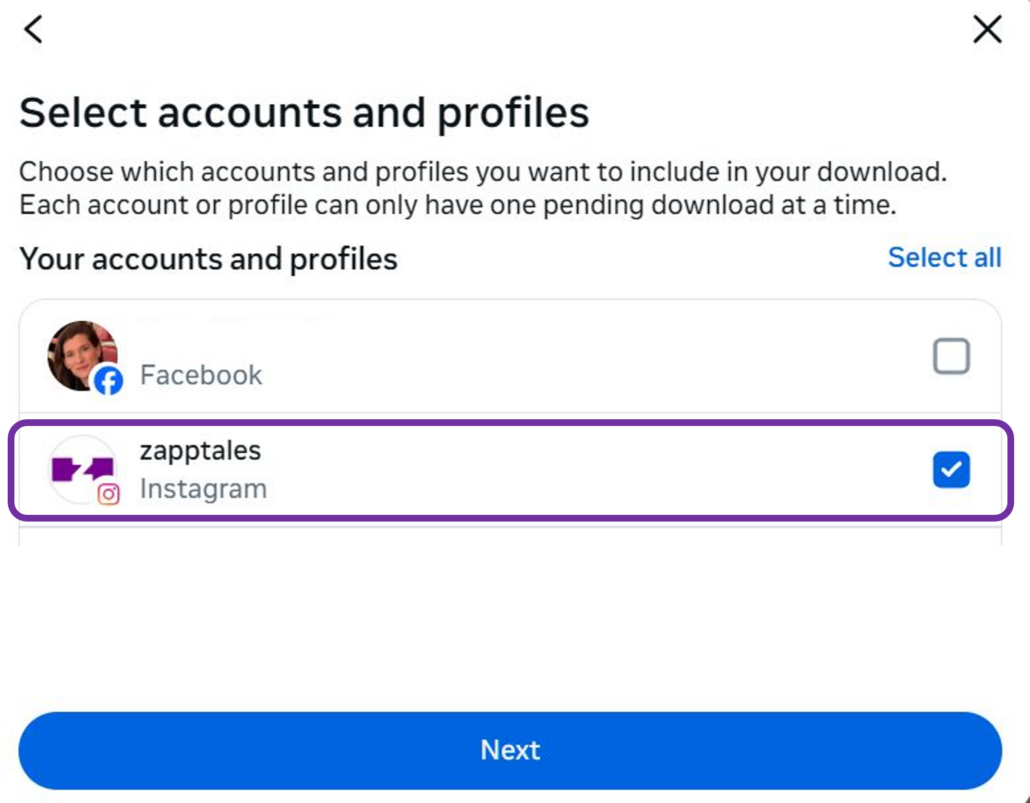Click the back arrow at top left
Screen dimensions: 1030x803
point(33,29)
